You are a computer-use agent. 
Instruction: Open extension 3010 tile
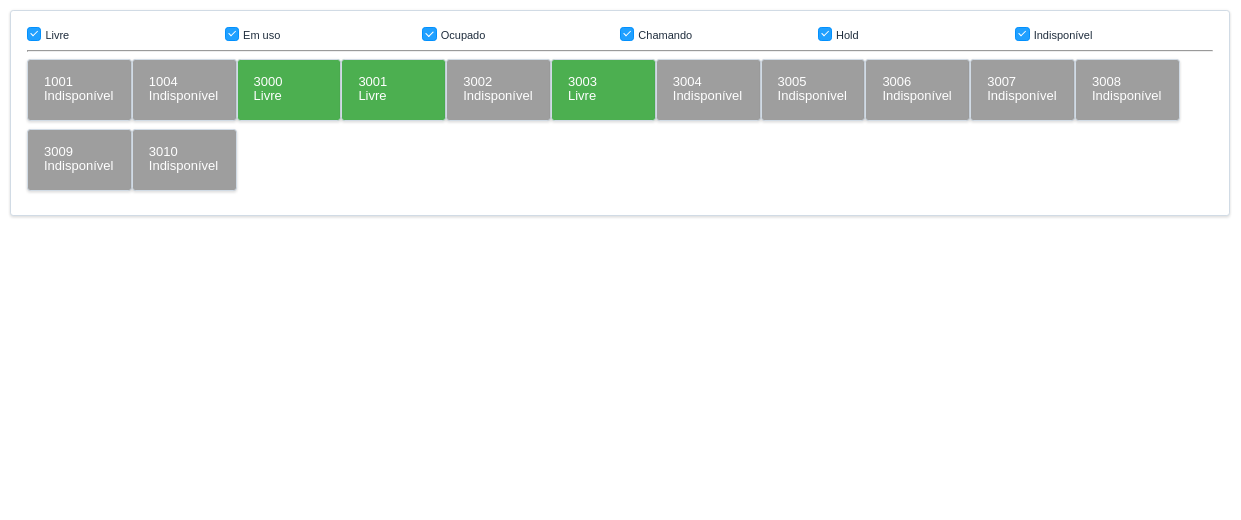point(184,160)
